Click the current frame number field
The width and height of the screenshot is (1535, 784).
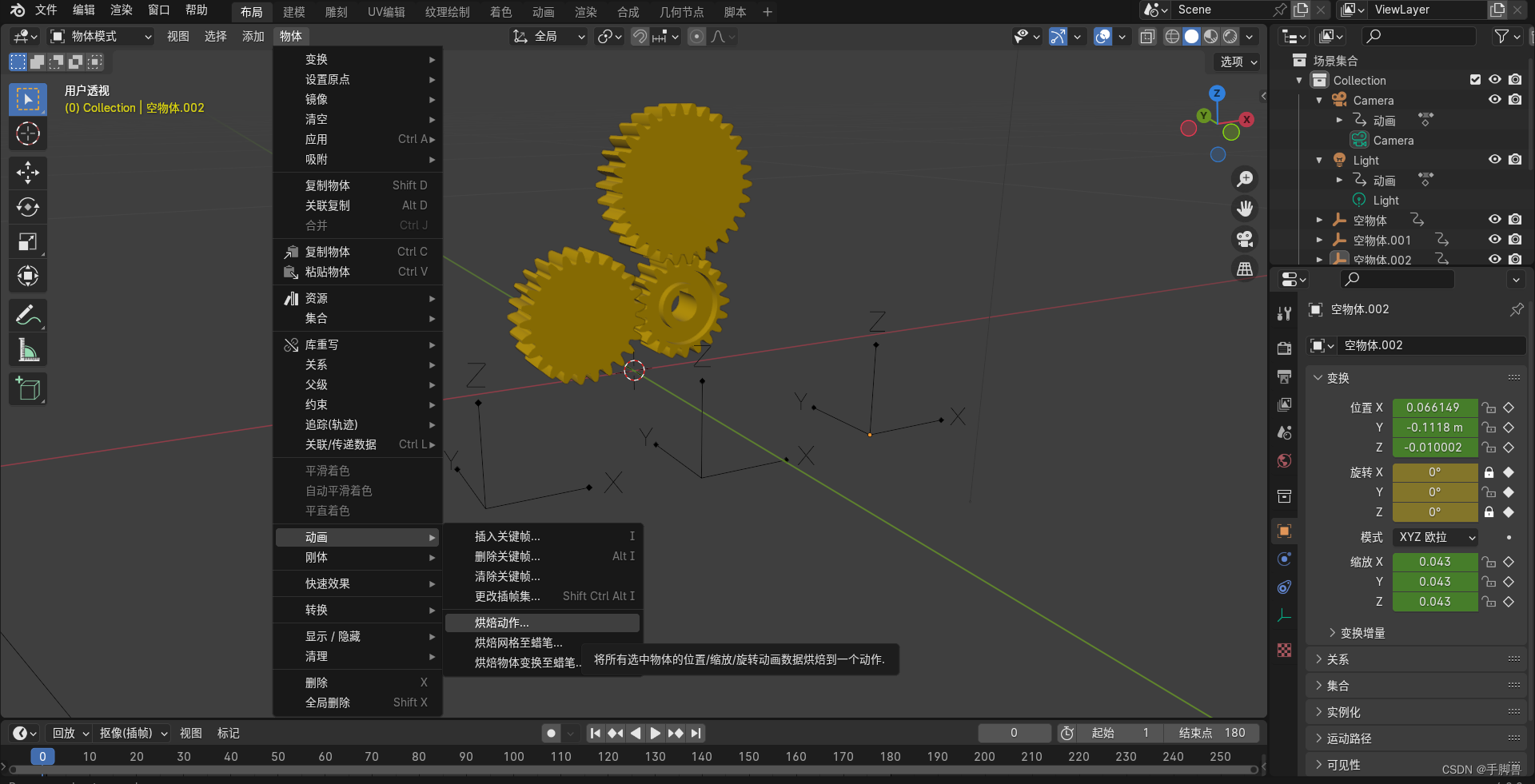tap(1015, 733)
